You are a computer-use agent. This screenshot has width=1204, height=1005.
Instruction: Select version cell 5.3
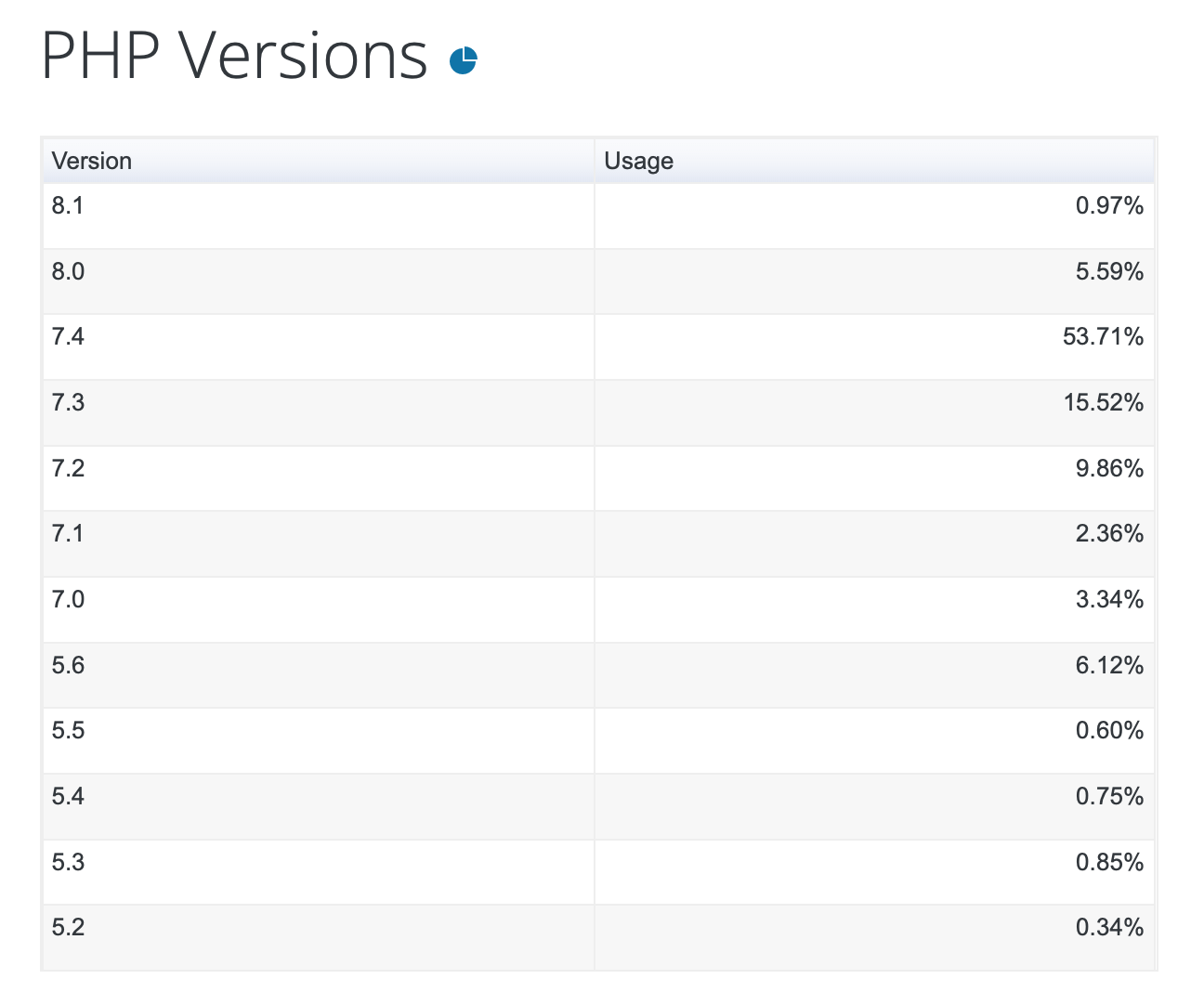click(x=319, y=872)
